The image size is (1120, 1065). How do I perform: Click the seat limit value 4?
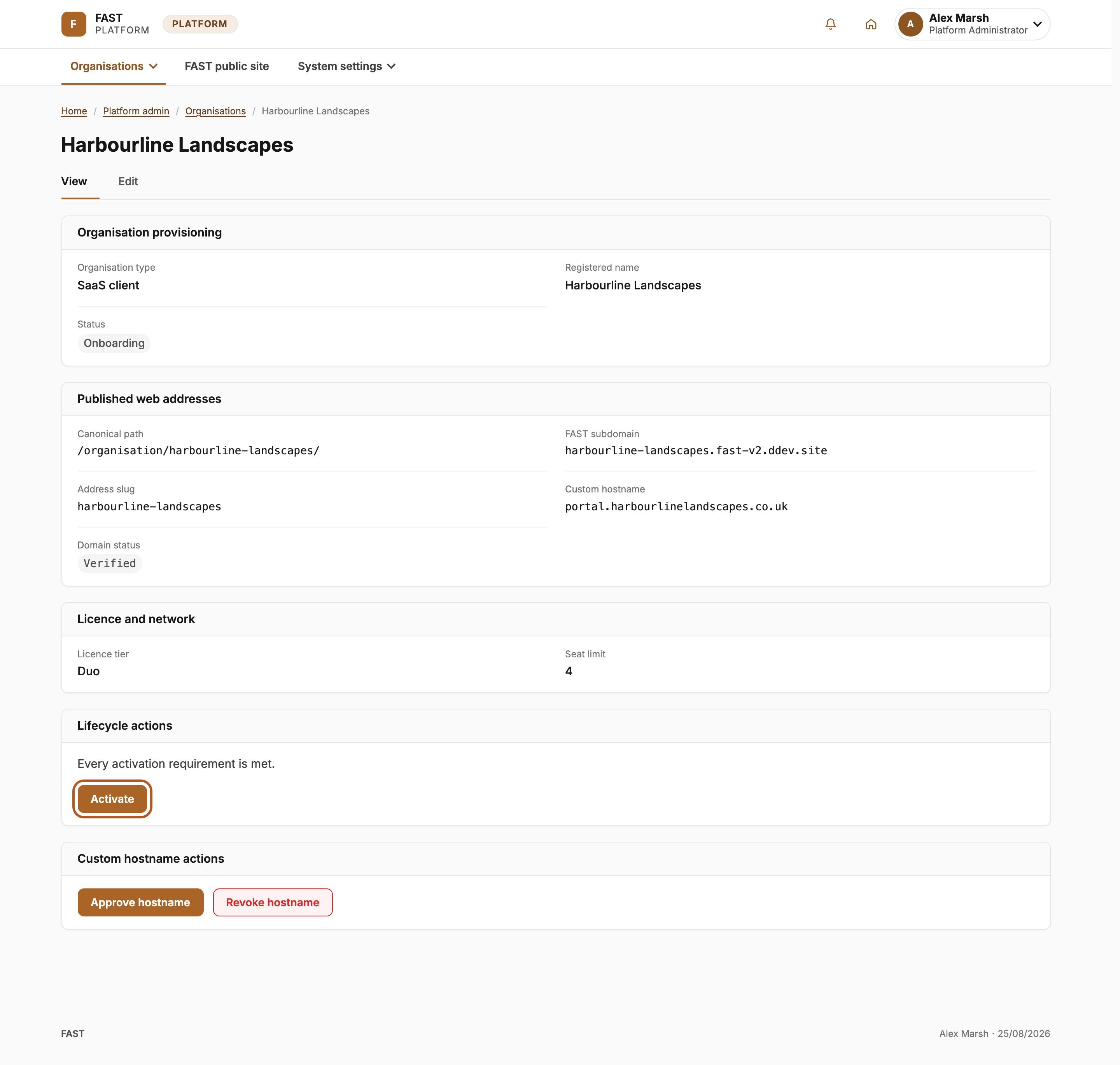coord(568,671)
